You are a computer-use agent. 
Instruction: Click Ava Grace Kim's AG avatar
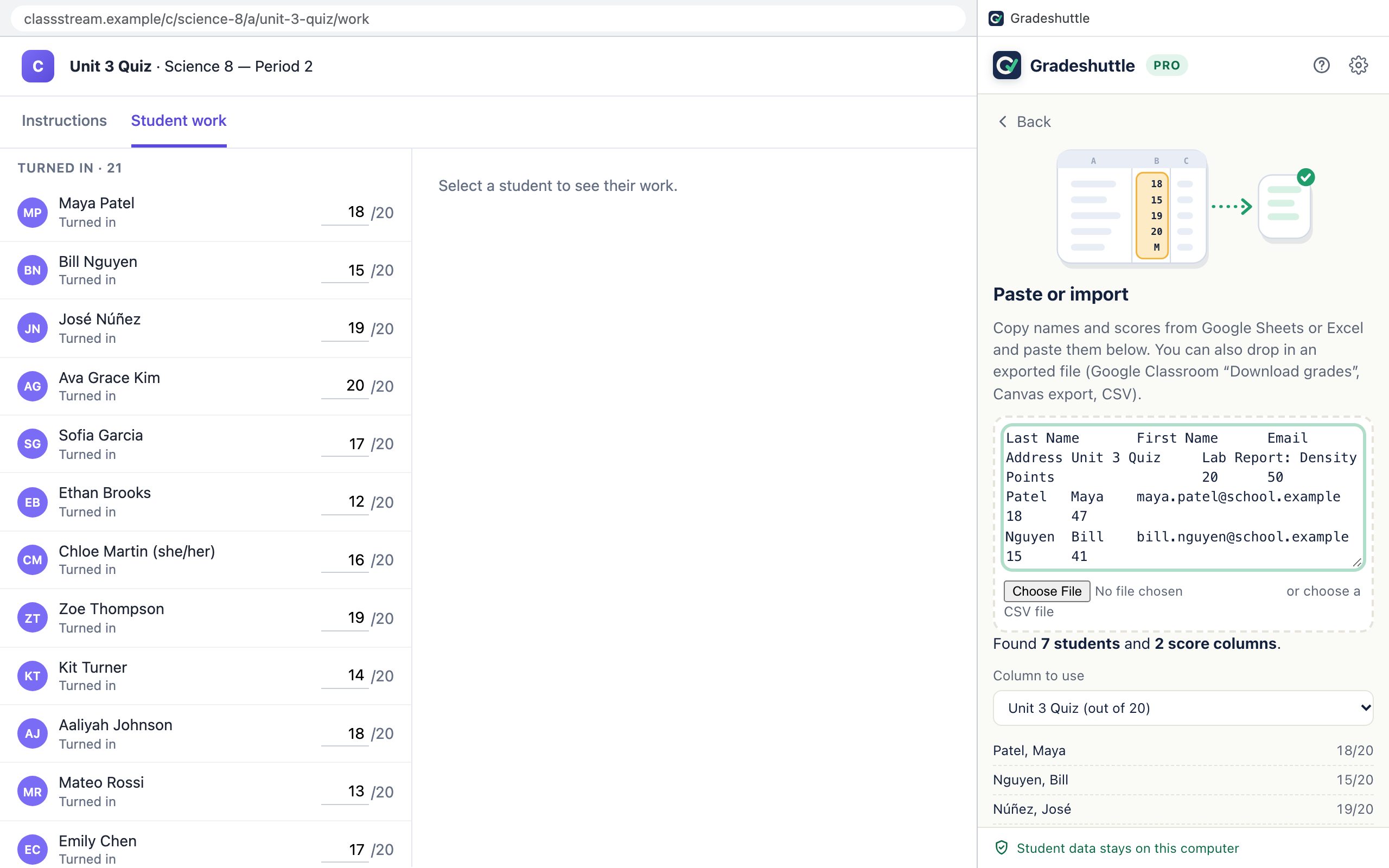(x=32, y=386)
